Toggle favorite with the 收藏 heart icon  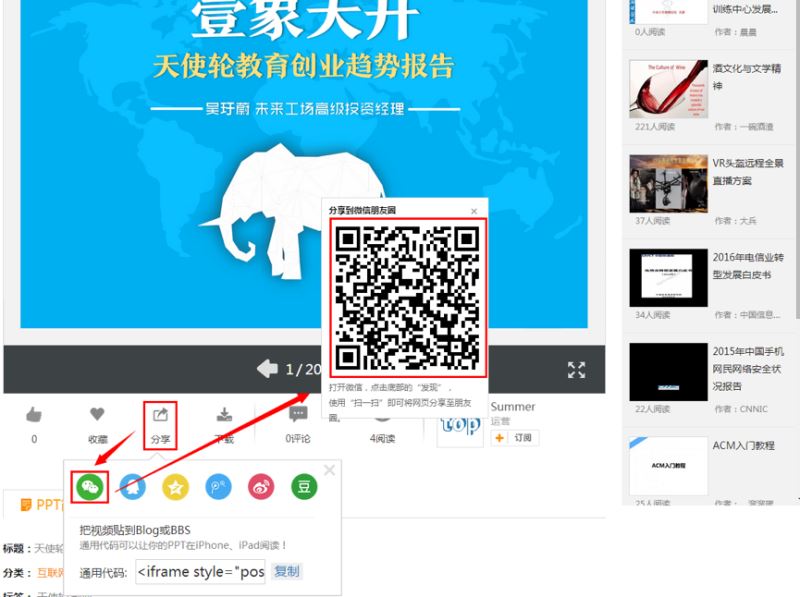coord(97,413)
